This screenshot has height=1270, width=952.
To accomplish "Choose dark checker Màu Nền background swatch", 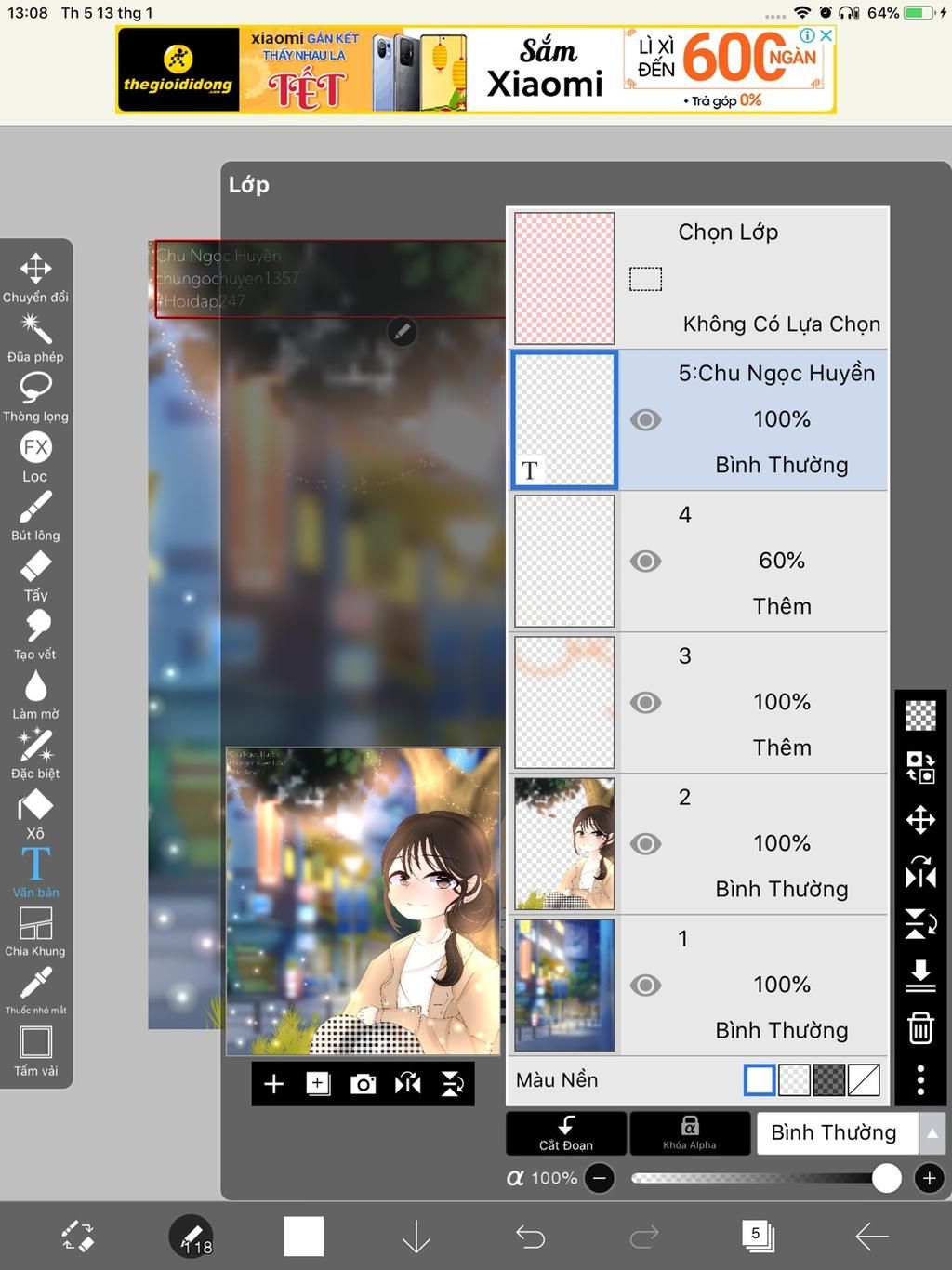I will (x=829, y=1080).
